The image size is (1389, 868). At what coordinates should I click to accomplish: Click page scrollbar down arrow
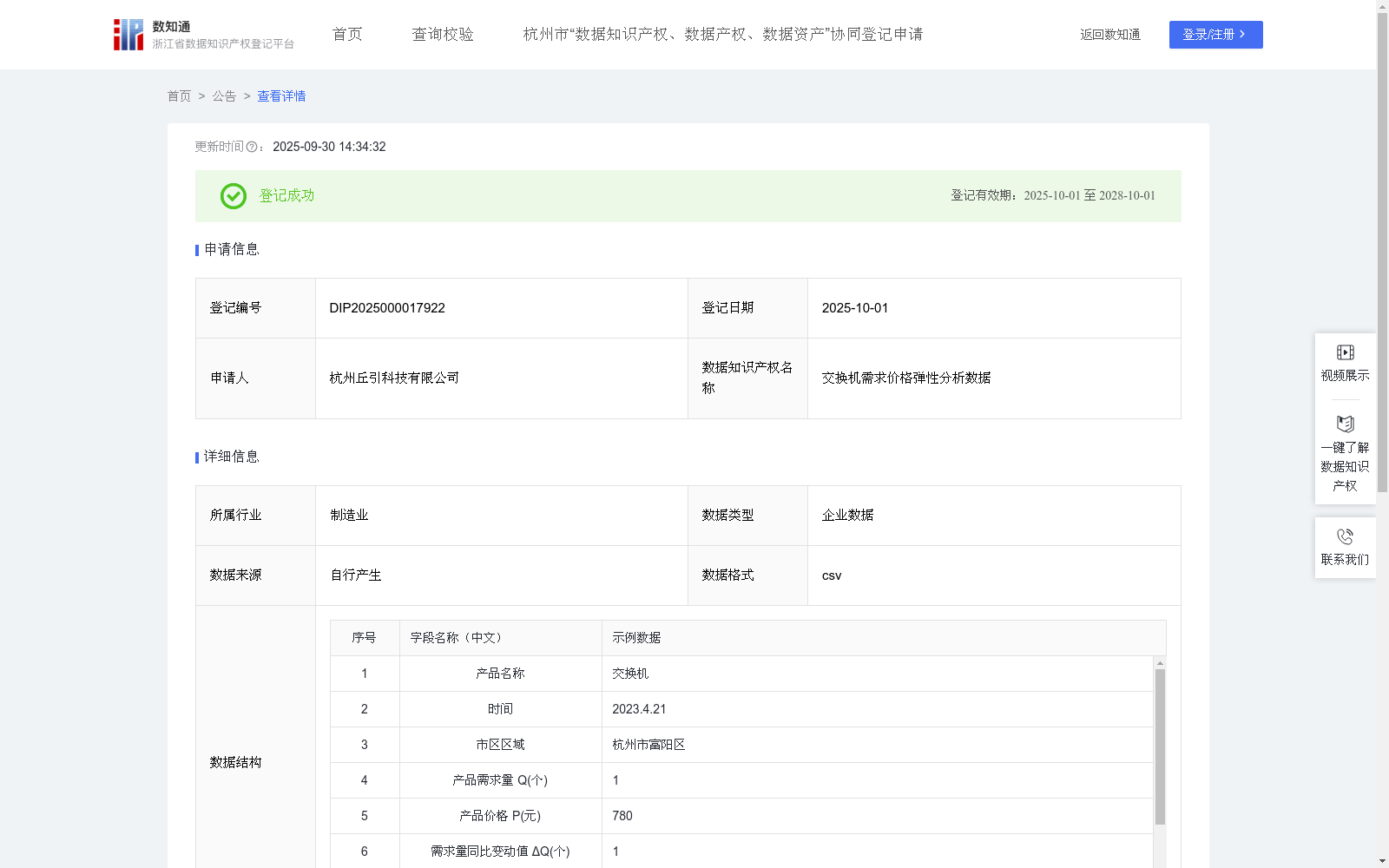(x=1382, y=861)
